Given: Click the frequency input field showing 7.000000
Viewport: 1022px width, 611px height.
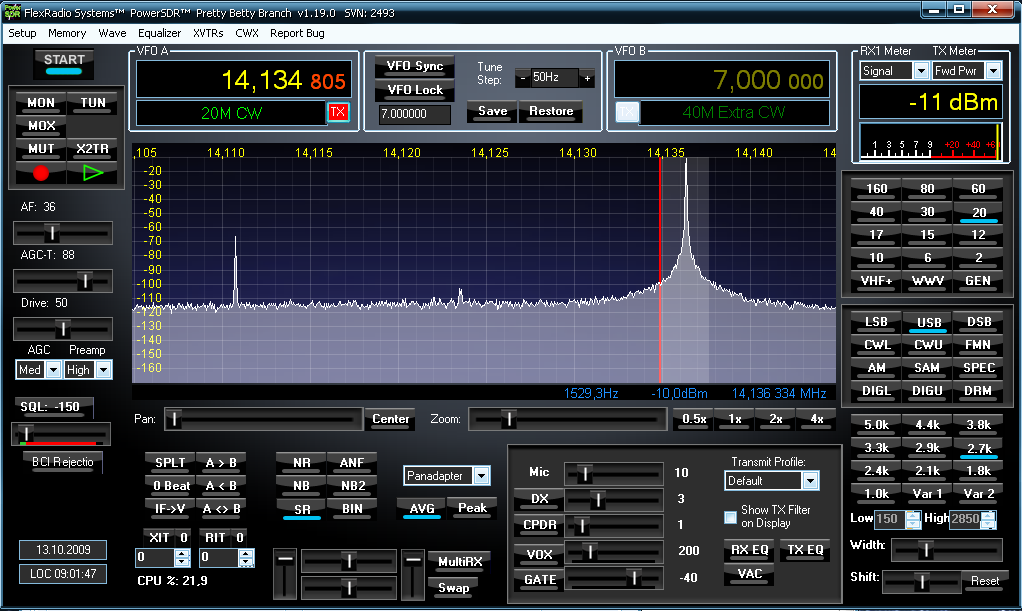Looking at the screenshot, I should coord(414,115).
